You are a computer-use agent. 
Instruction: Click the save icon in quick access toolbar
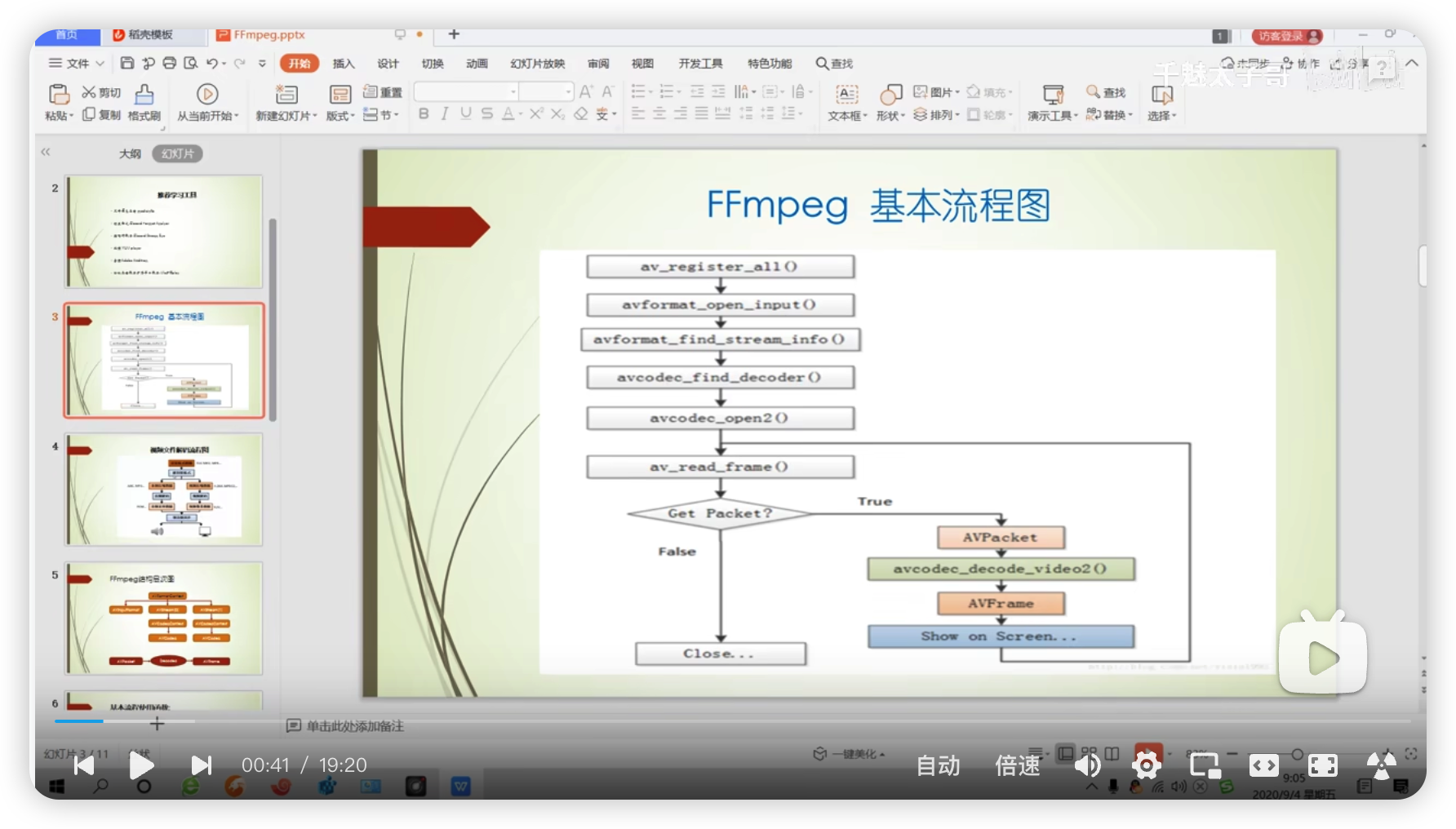127,63
